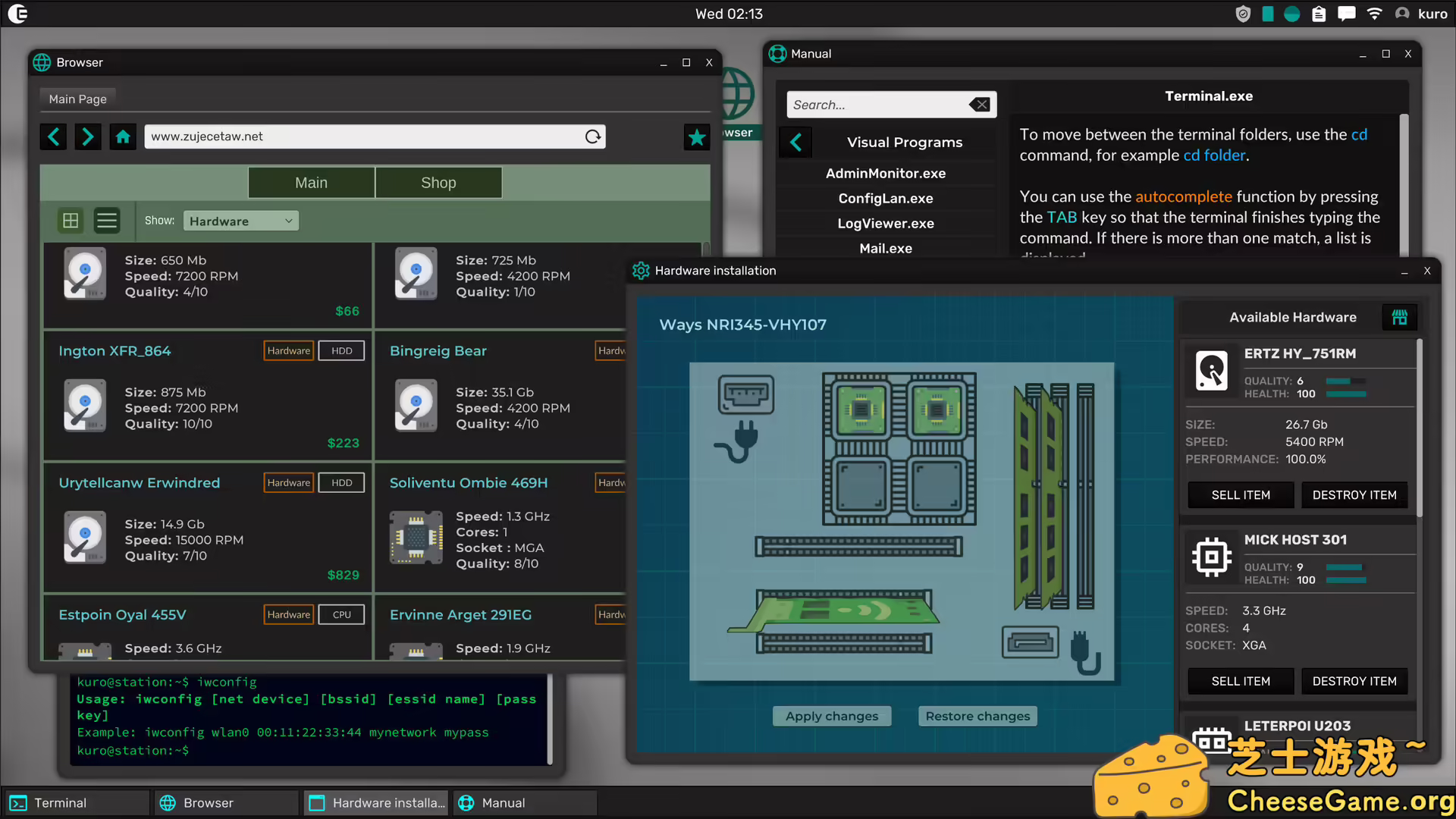Switch to grid view layout
Image resolution: width=1456 pixels, height=819 pixels.
(71, 221)
